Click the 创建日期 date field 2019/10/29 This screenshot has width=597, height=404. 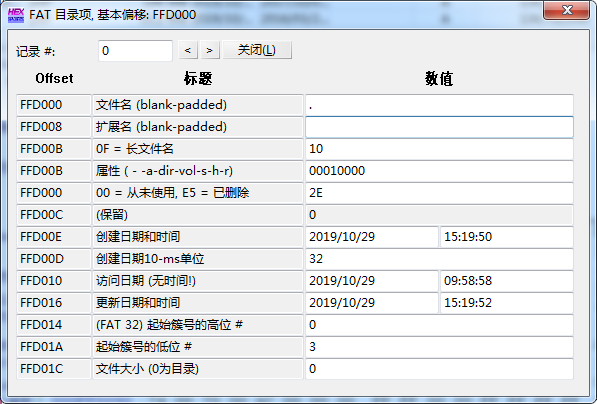(372, 237)
